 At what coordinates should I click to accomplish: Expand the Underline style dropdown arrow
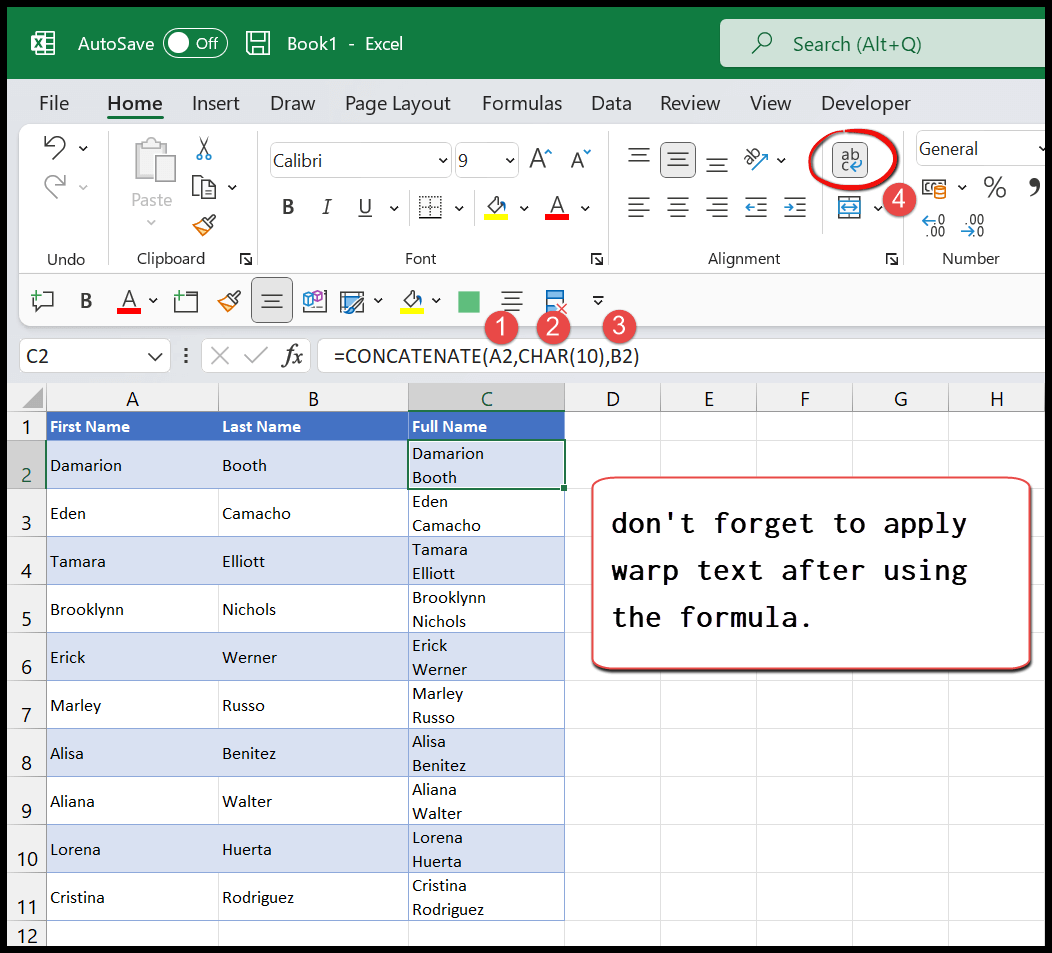pos(394,208)
